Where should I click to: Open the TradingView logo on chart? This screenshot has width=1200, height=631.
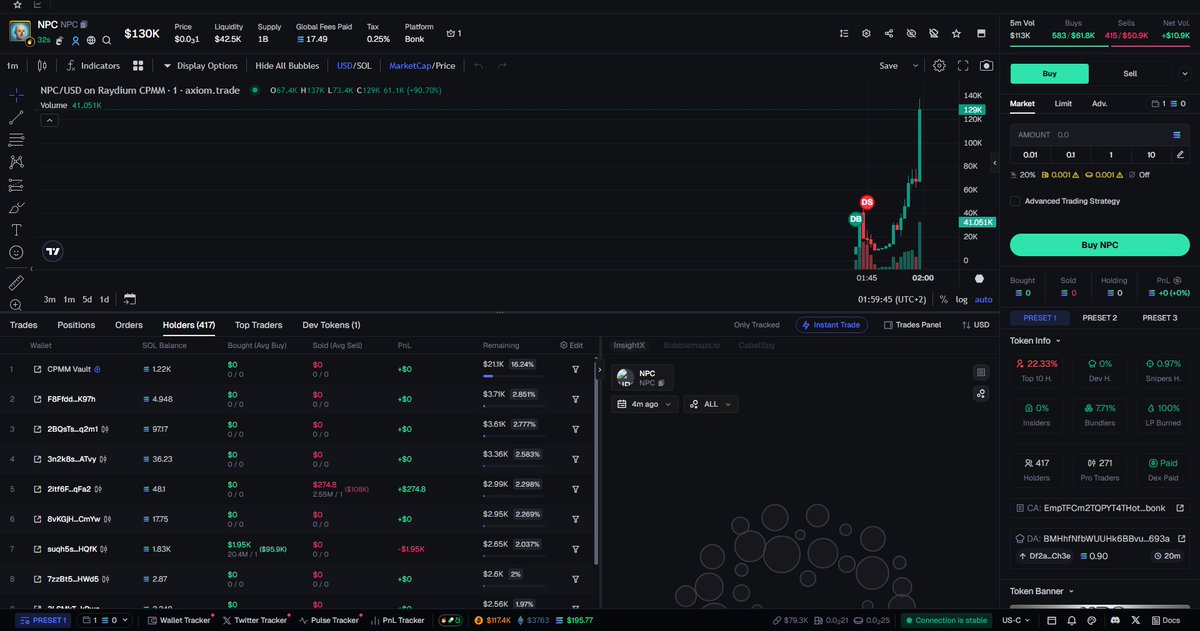(54, 253)
